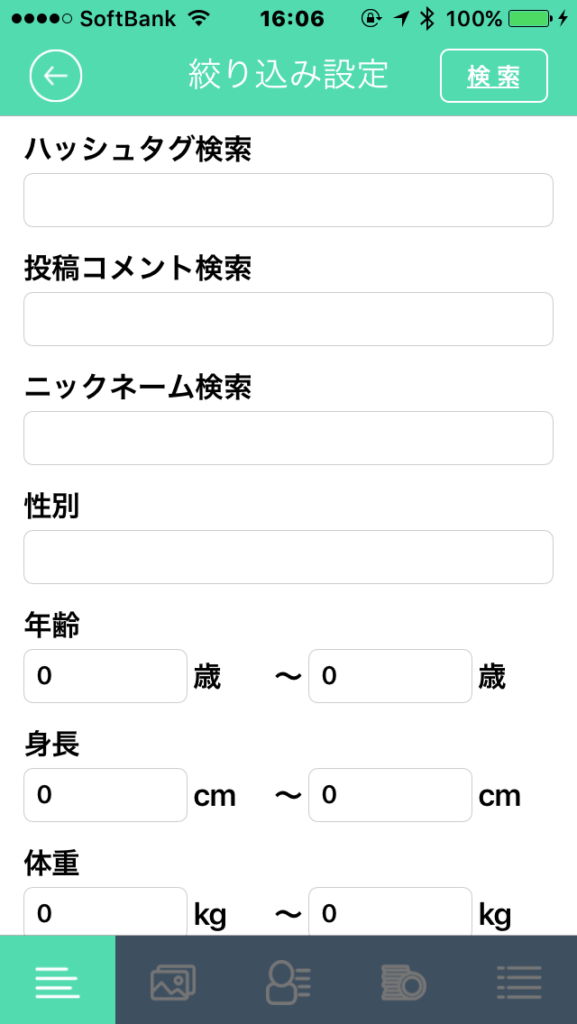Open the 性別 gender selection field

pyautogui.click(x=288, y=557)
